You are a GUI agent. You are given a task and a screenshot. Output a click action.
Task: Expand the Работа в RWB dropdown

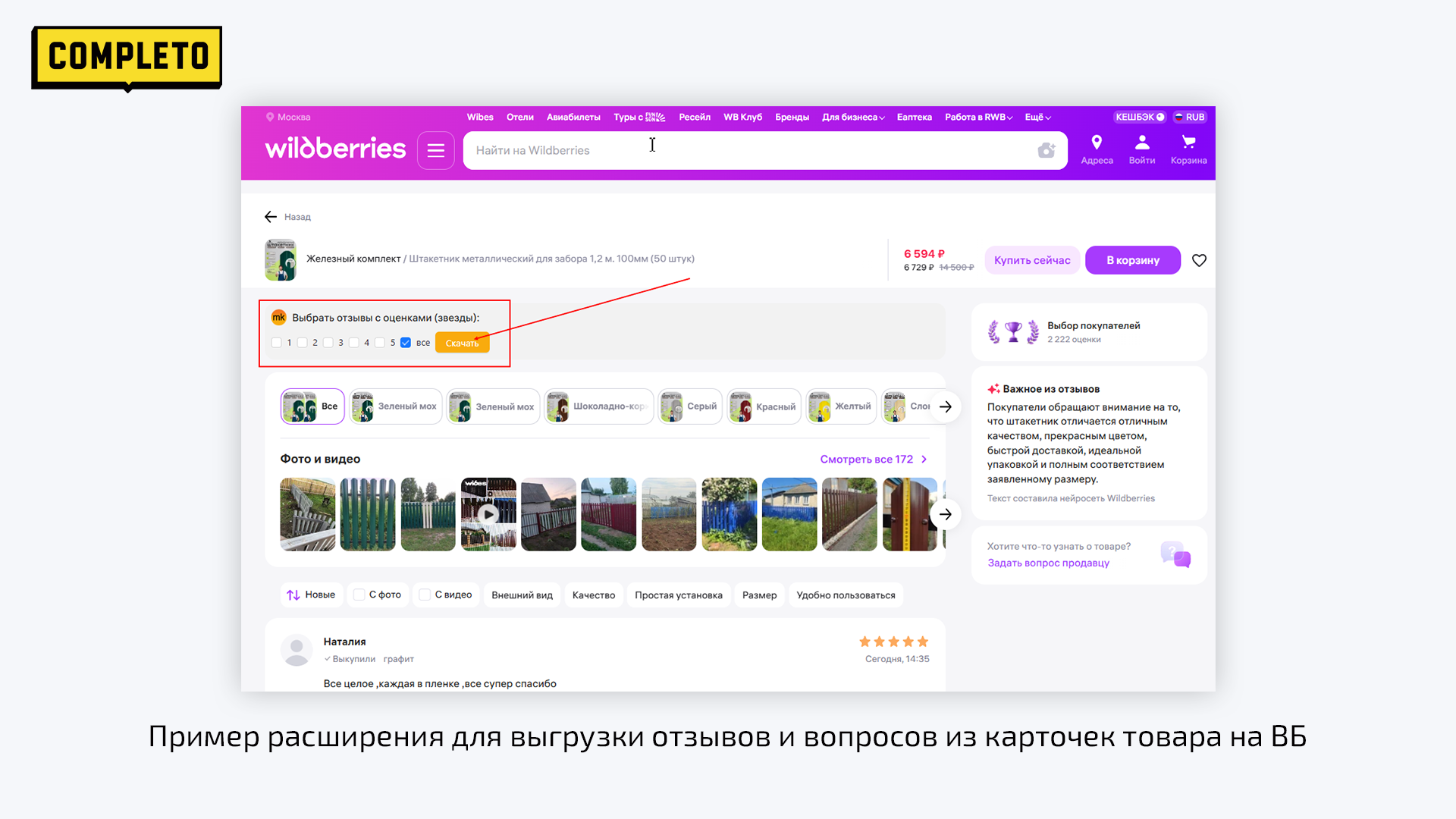(x=978, y=117)
